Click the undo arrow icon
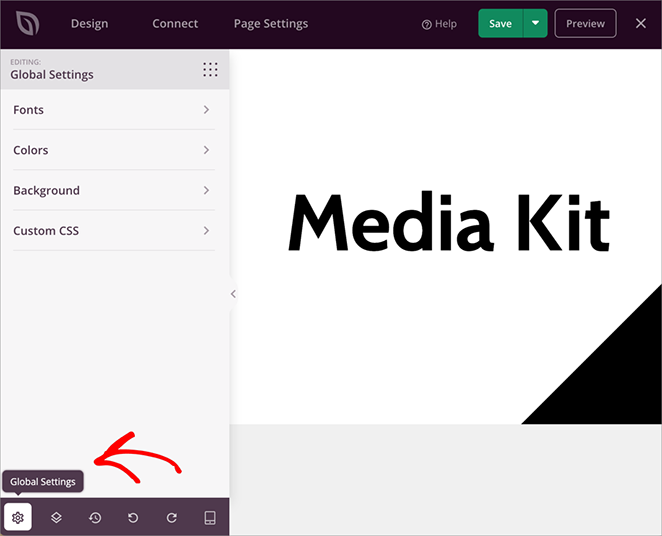Viewport: 662px width, 536px height. (x=133, y=517)
